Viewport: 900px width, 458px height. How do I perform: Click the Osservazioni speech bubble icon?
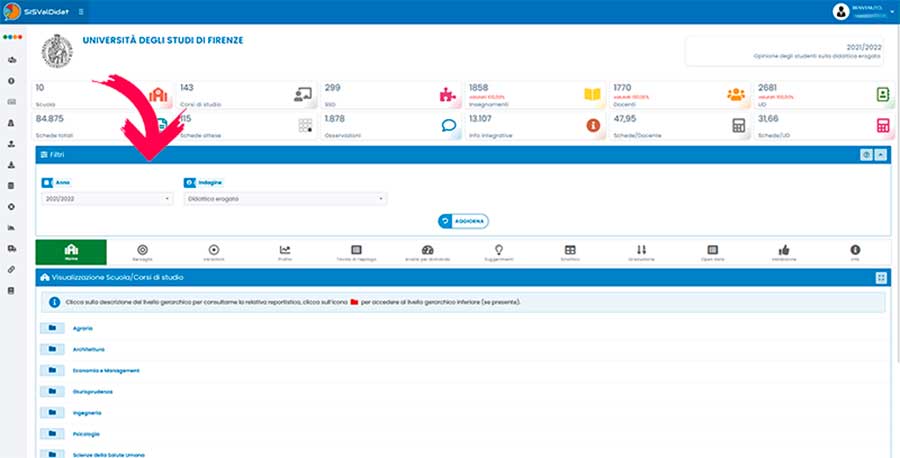449,126
